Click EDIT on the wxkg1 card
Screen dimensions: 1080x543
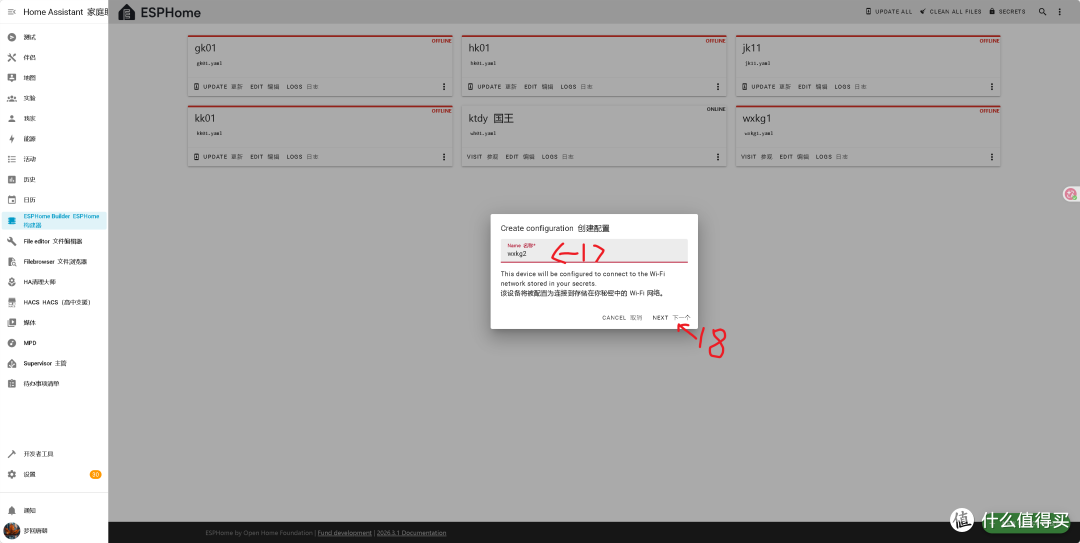click(x=794, y=157)
